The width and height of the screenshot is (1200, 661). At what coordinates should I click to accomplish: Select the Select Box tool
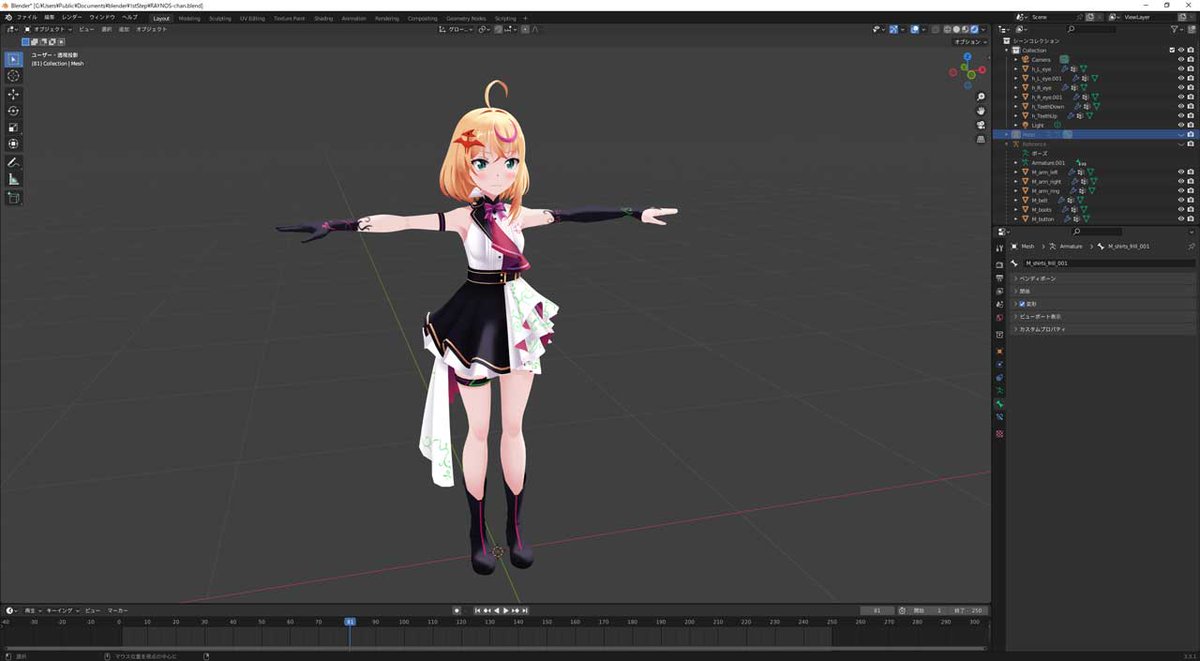pos(13,59)
